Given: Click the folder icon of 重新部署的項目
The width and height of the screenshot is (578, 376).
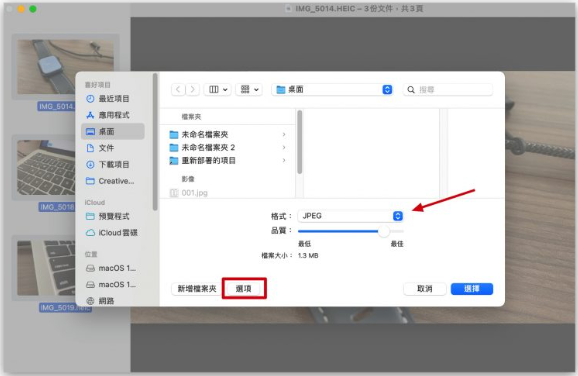Looking at the screenshot, I should pos(174,160).
